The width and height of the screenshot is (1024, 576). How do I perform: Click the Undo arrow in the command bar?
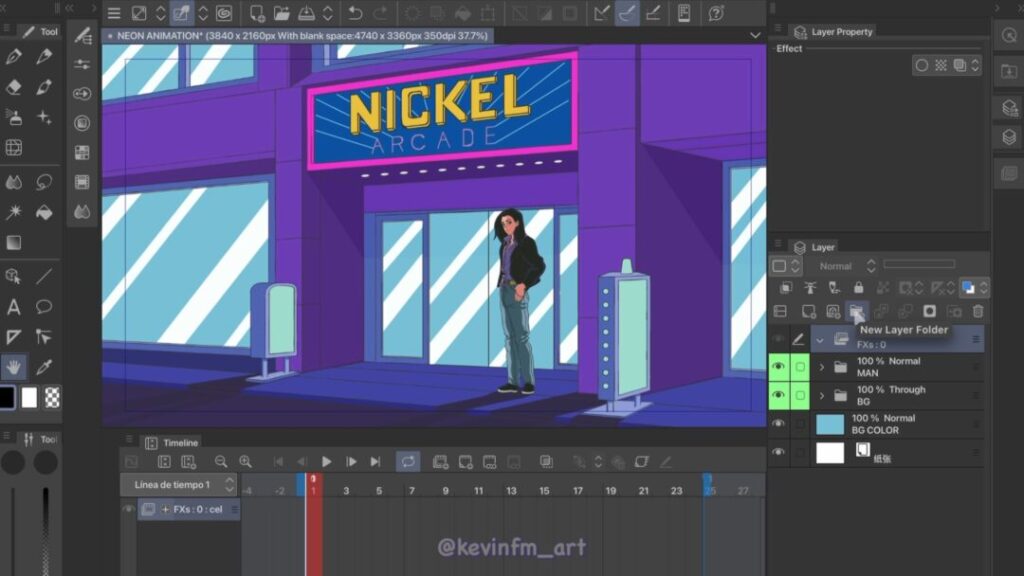point(355,13)
